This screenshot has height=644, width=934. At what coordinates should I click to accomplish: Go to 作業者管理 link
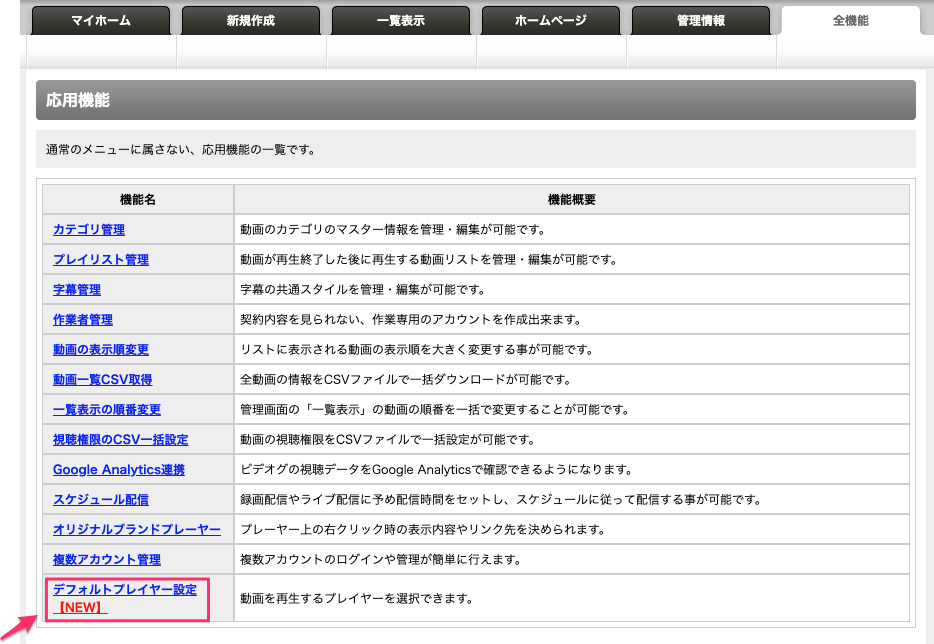point(83,320)
